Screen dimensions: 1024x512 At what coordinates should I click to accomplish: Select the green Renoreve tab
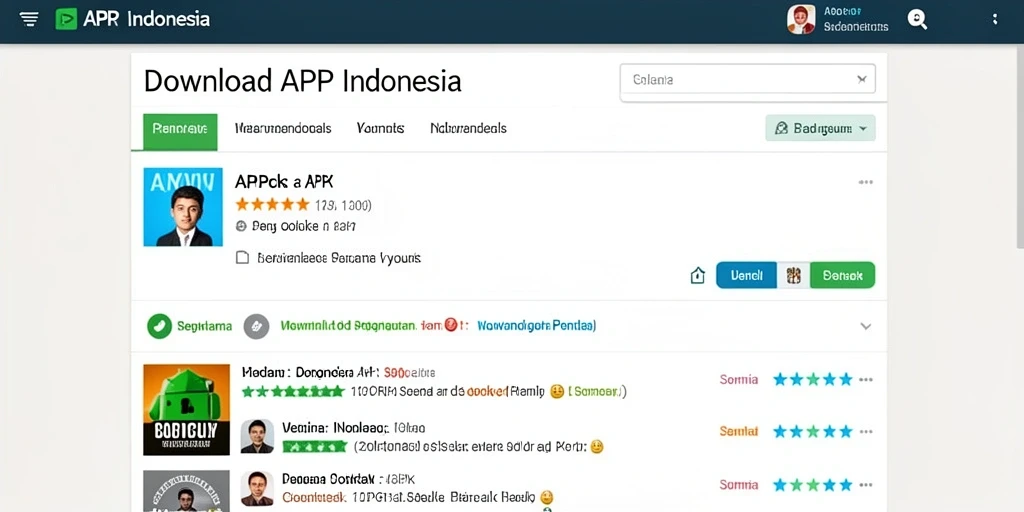(x=180, y=131)
